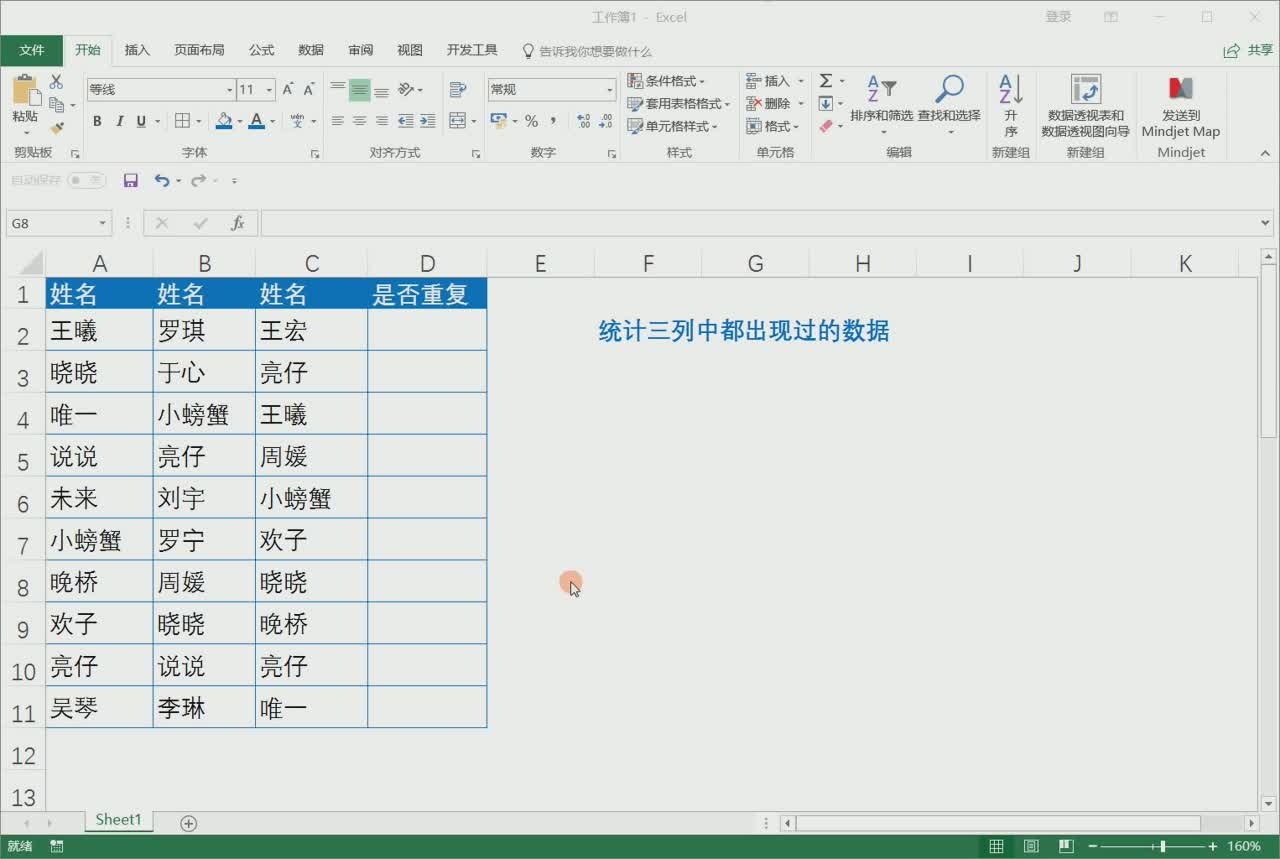
Task: Switch to the 页面布局 tab
Action: [x=199, y=50]
